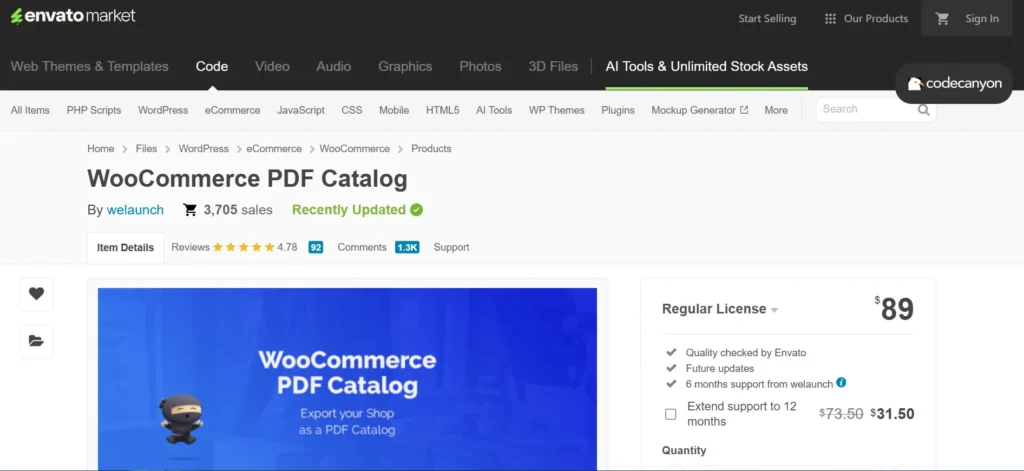Go to WordPress breadcrumb

pos(204,149)
